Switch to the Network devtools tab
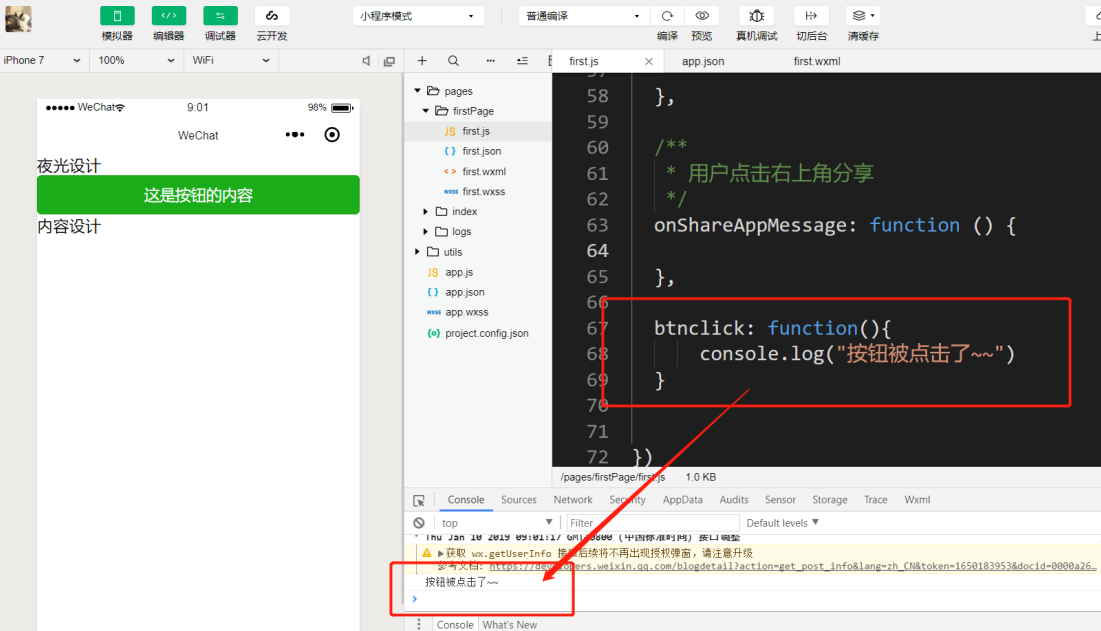This screenshot has height=631, width=1101. 573,500
